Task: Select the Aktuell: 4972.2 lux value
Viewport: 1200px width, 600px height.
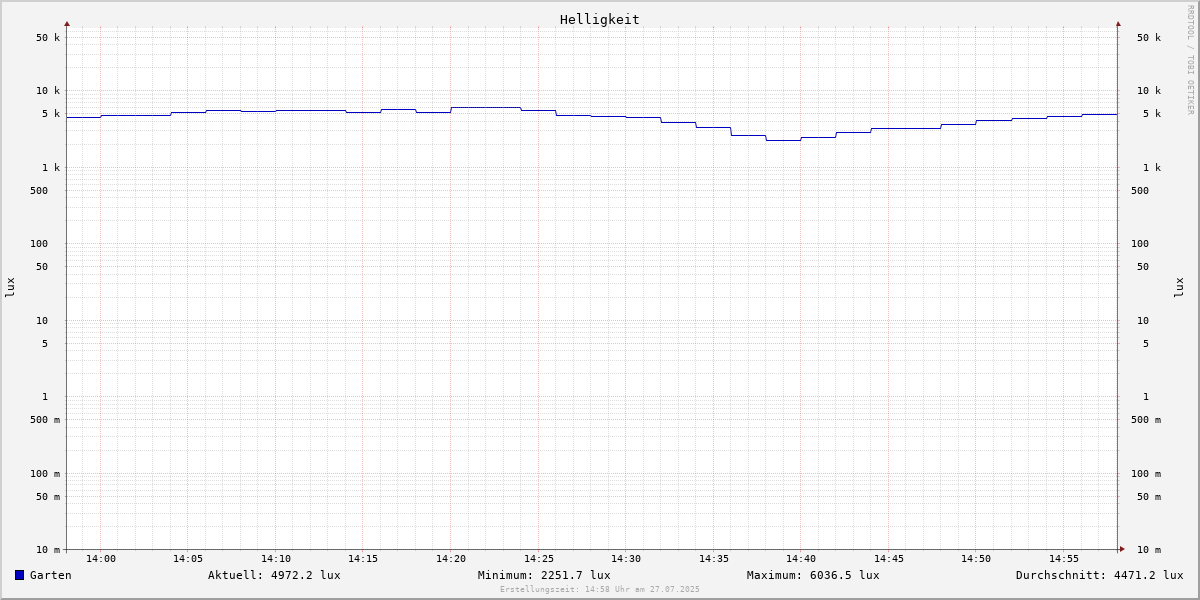Action: coord(274,575)
